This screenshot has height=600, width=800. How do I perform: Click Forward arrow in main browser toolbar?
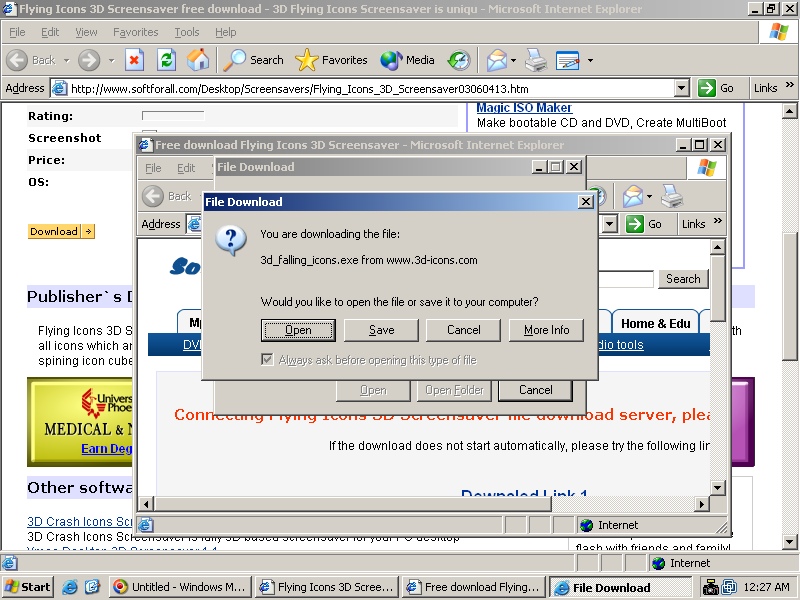(x=89, y=60)
